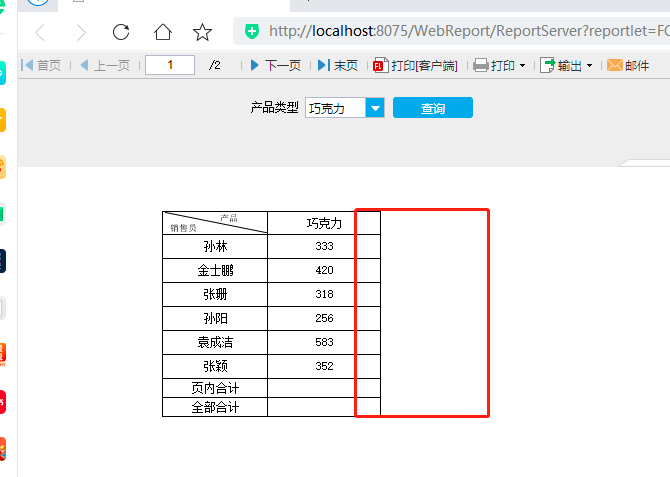Reload the page with refresh icon
This screenshot has width=670, height=477.
coord(121,32)
